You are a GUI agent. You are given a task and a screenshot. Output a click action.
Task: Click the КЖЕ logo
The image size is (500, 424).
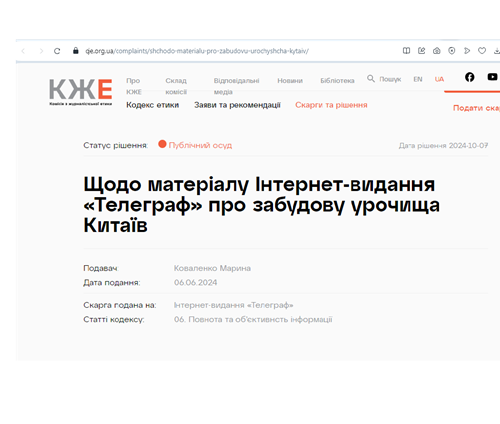[x=81, y=92]
